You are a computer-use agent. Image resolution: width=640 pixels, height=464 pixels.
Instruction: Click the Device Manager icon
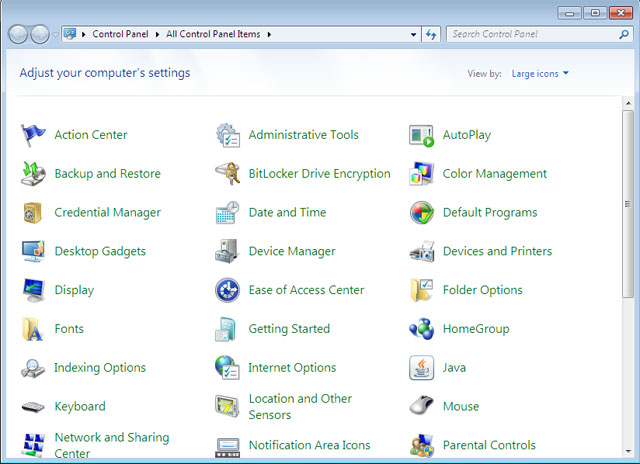pyautogui.click(x=227, y=252)
